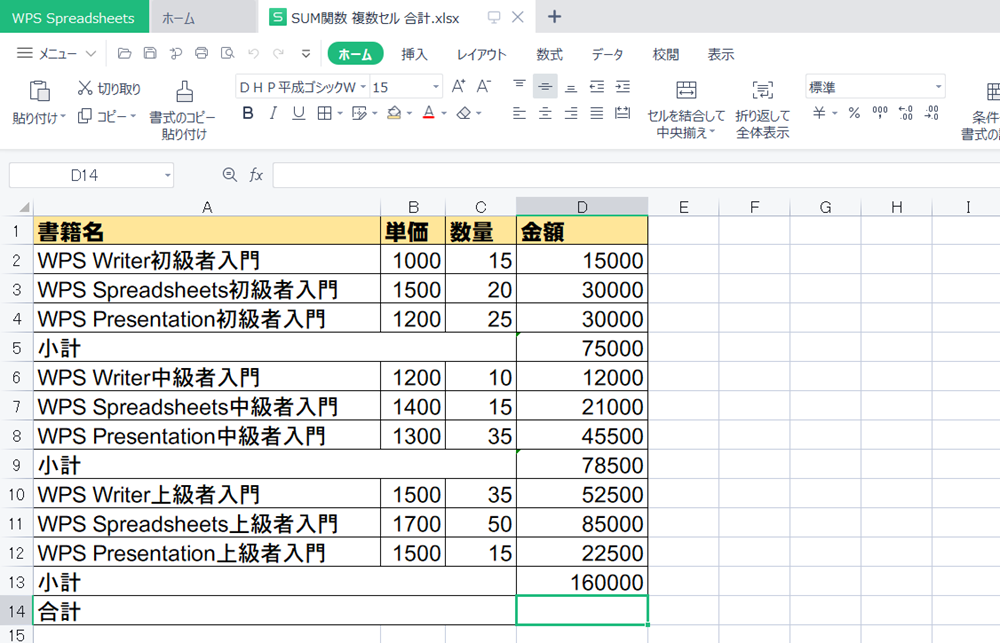Viewport: 1000px width, 643px height.
Task: Toggle bold formatting
Action: [248, 114]
